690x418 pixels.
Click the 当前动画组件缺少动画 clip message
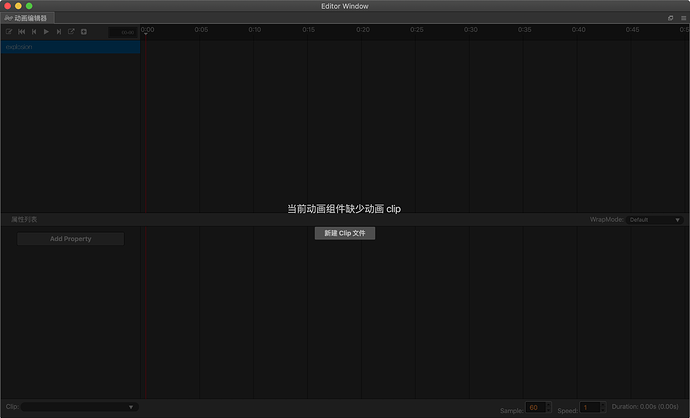click(344, 209)
